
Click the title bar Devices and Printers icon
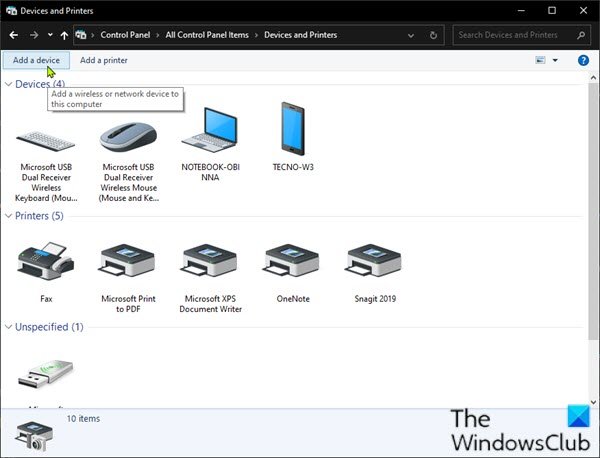coord(11,11)
